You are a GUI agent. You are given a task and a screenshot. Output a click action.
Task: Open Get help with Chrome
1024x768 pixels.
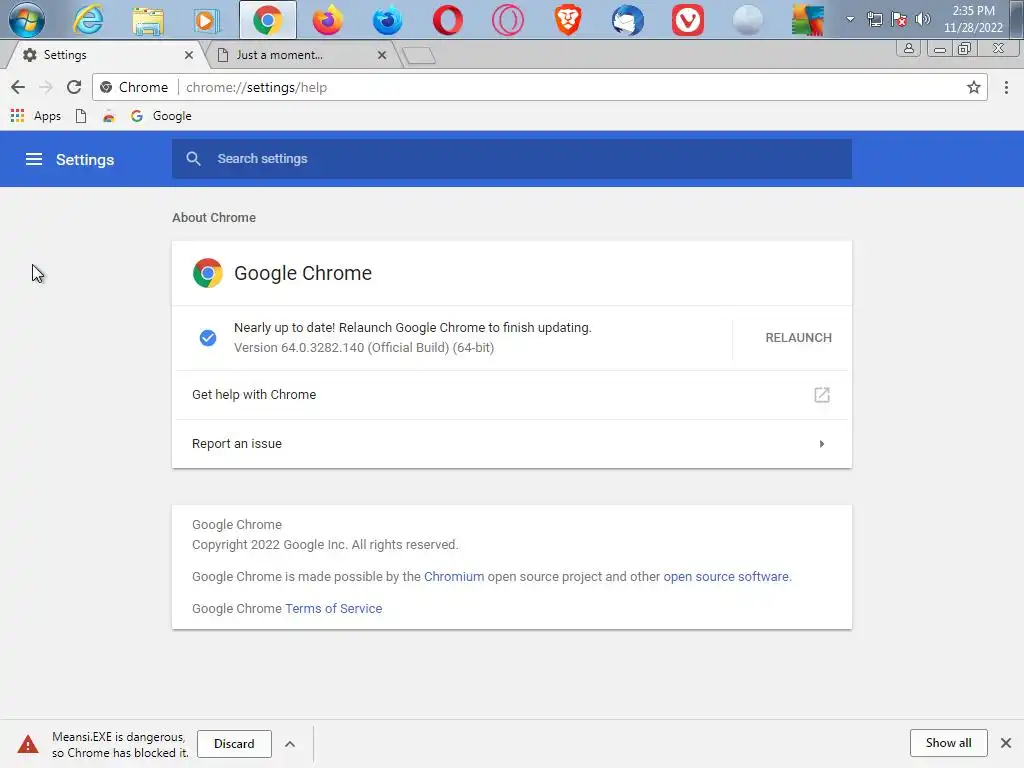(511, 394)
